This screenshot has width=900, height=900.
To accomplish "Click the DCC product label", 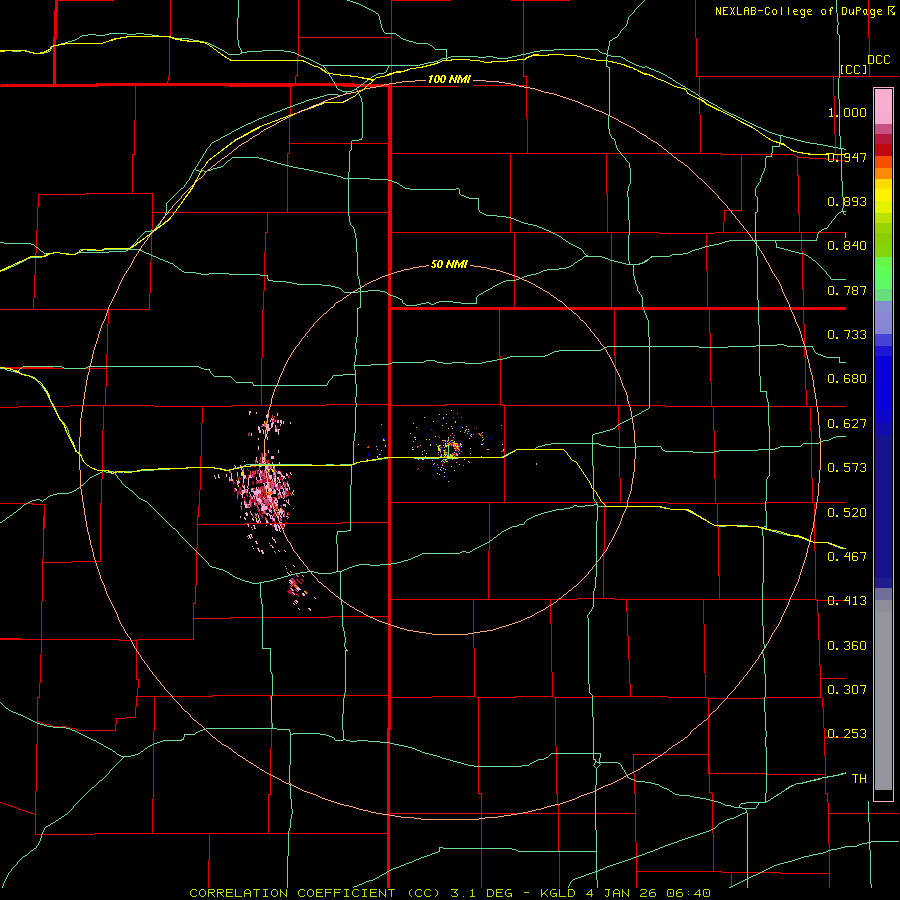I will (x=879, y=60).
